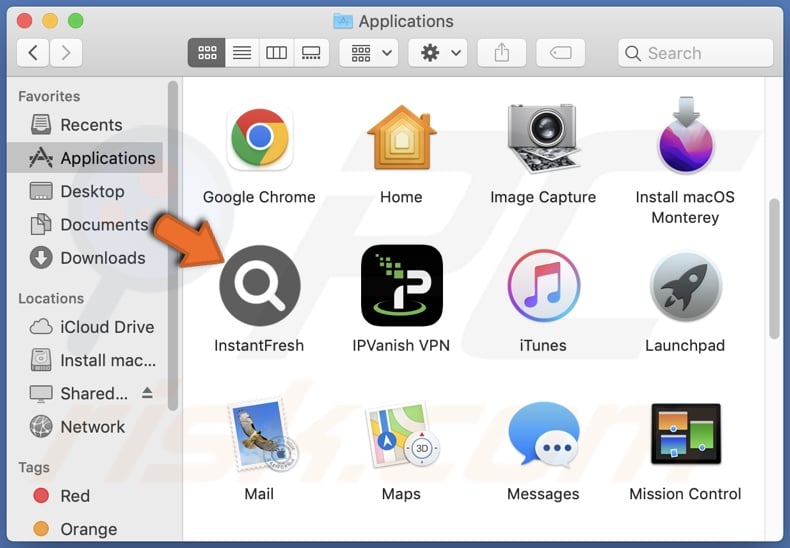
Task: Select the InstantFresh app icon
Action: [259, 286]
